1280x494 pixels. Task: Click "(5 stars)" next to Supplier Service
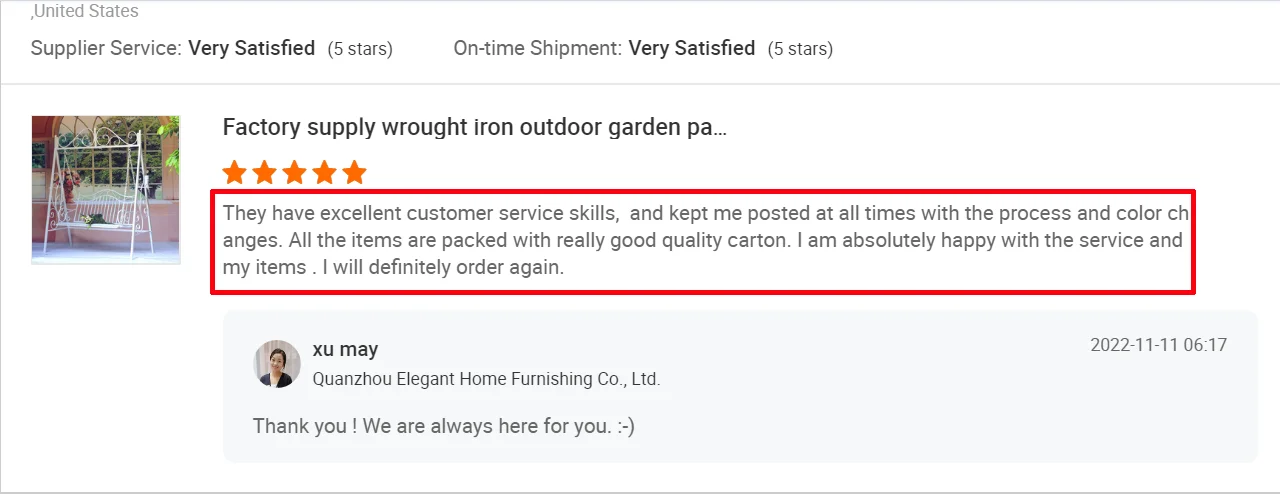(x=360, y=48)
